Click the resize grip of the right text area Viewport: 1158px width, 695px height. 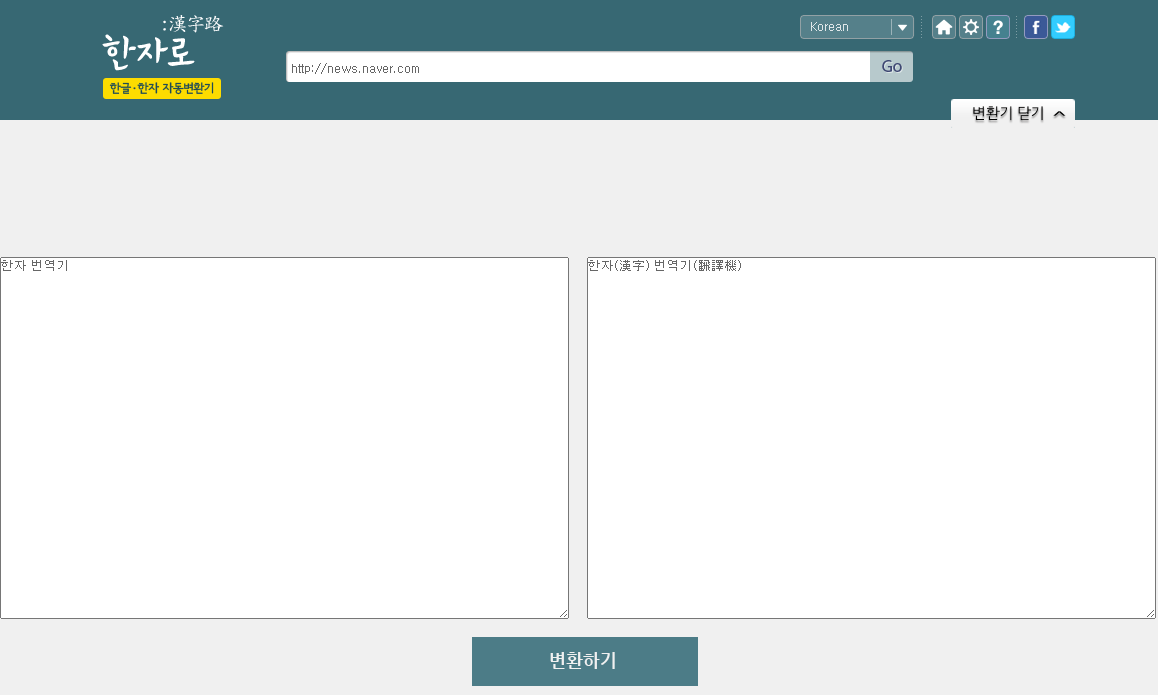coord(1149,612)
